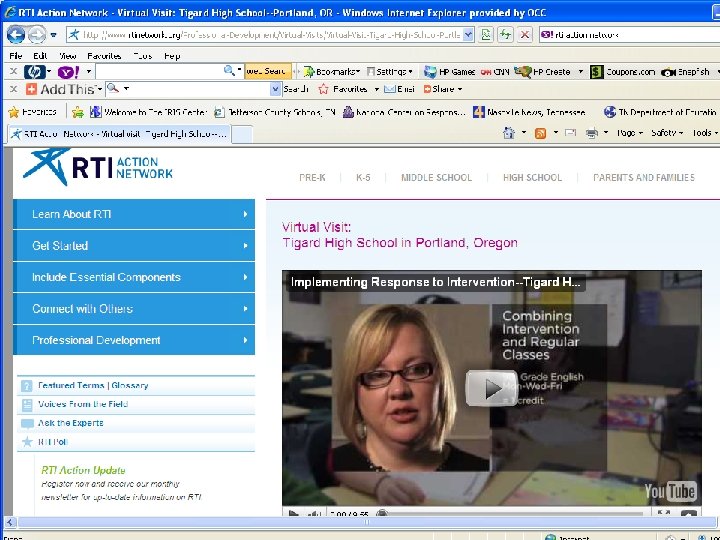The image size is (720, 540).
Task: Click the magnifier search icon in Yahoo toolbar
Action: [x=229, y=71]
